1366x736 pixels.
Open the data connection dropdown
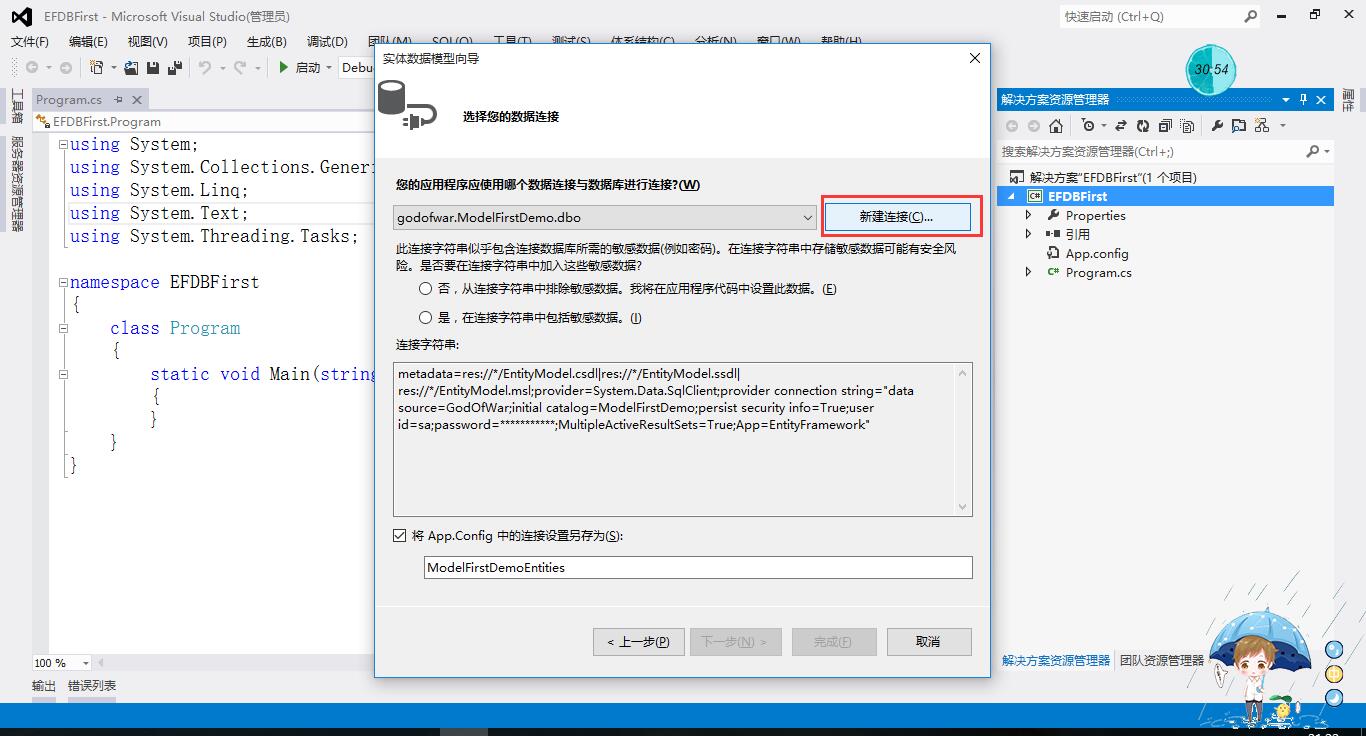[808, 217]
